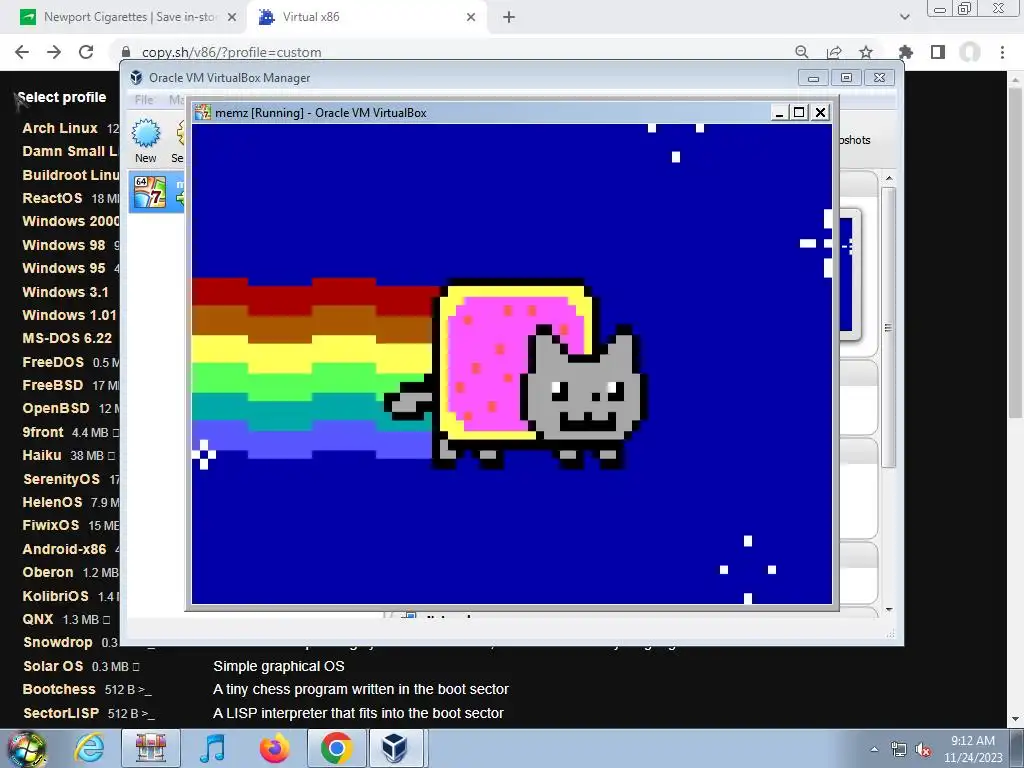
Task: Click the 'Simple graphical OS' description text
Action: coord(279,666)
